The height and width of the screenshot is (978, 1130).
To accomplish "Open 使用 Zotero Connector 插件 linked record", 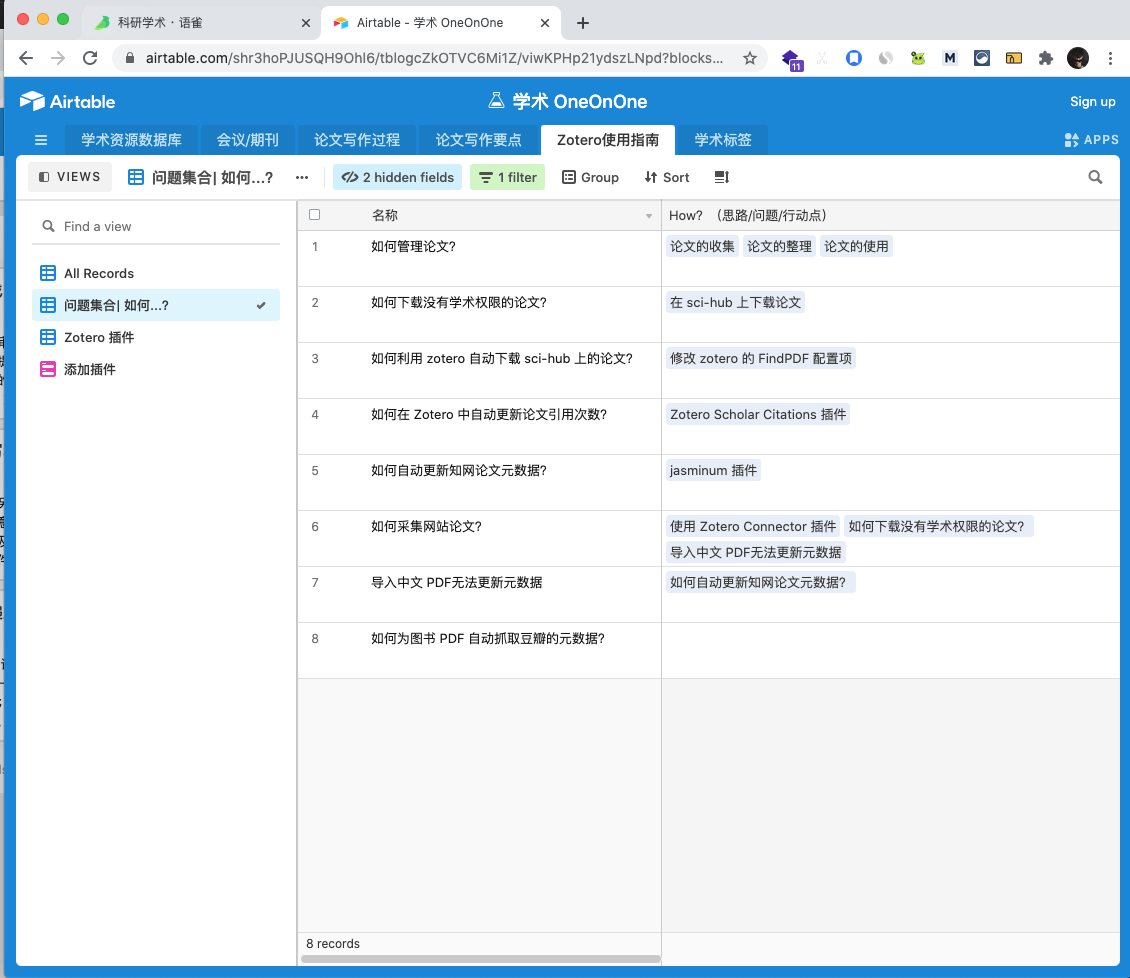I will [x=752, y=527].
